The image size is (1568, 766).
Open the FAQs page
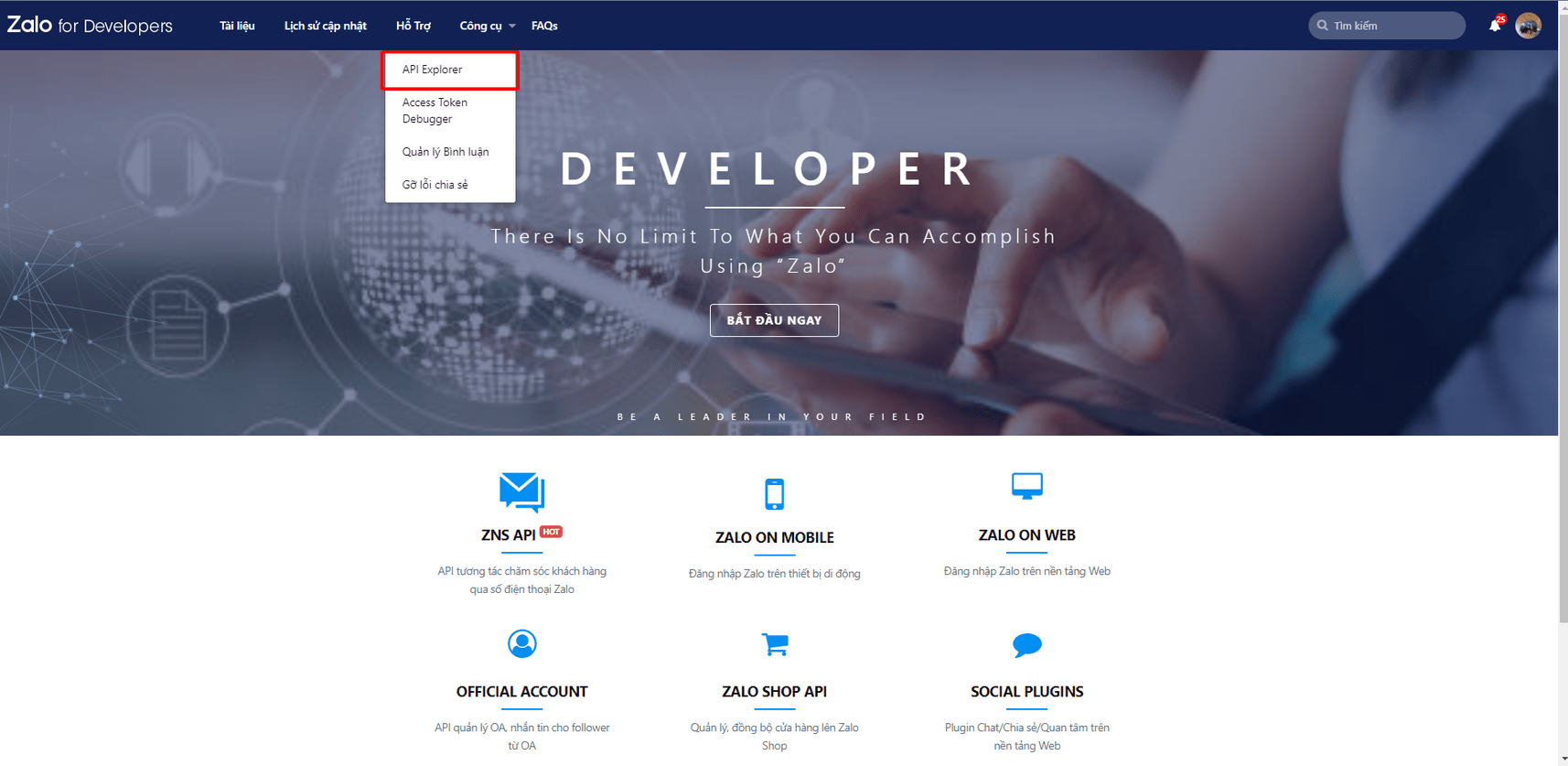544,26
